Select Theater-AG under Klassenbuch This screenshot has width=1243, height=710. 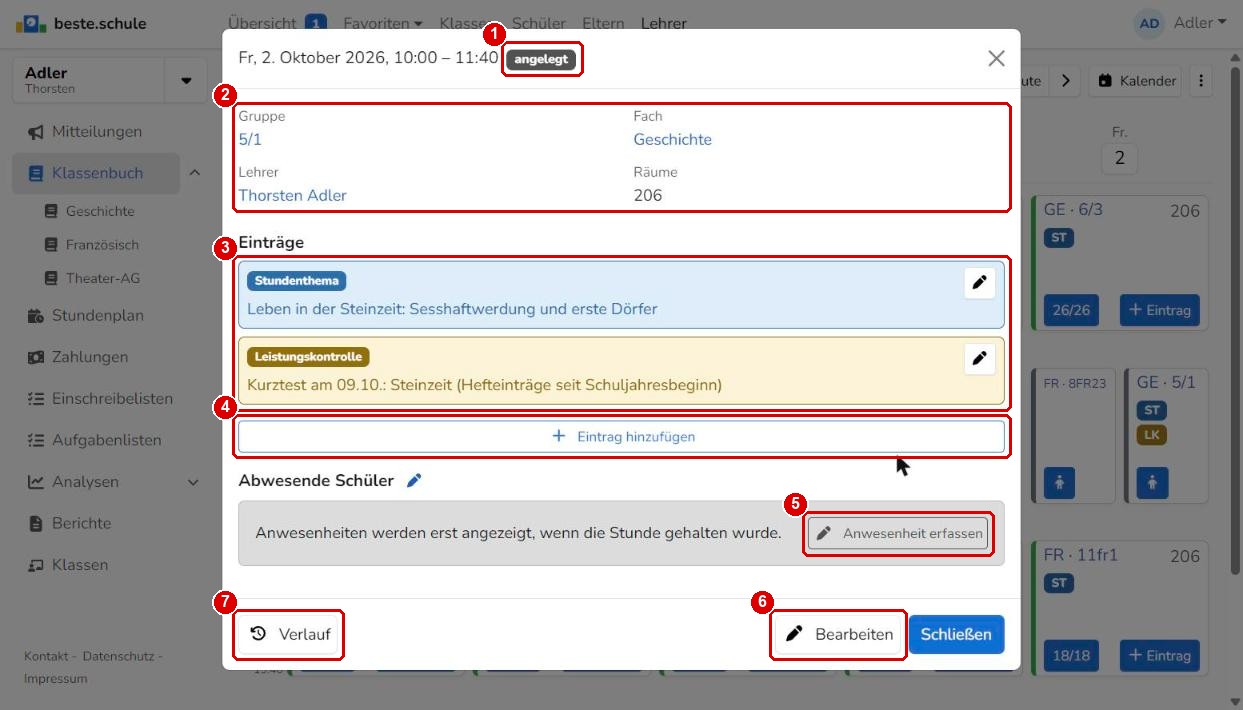[x=101, y=278]
